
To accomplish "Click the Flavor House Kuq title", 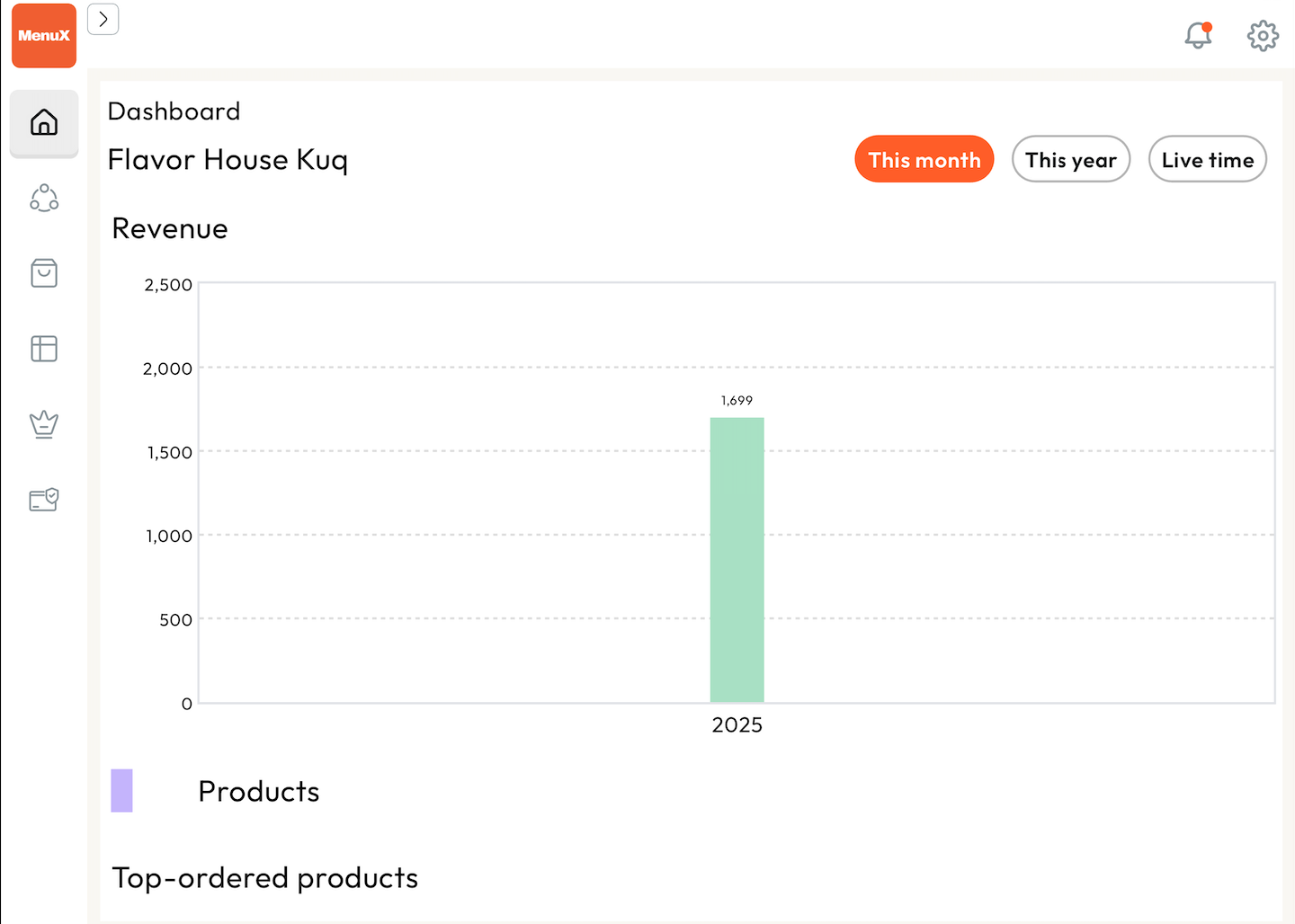I will point(228,160).
